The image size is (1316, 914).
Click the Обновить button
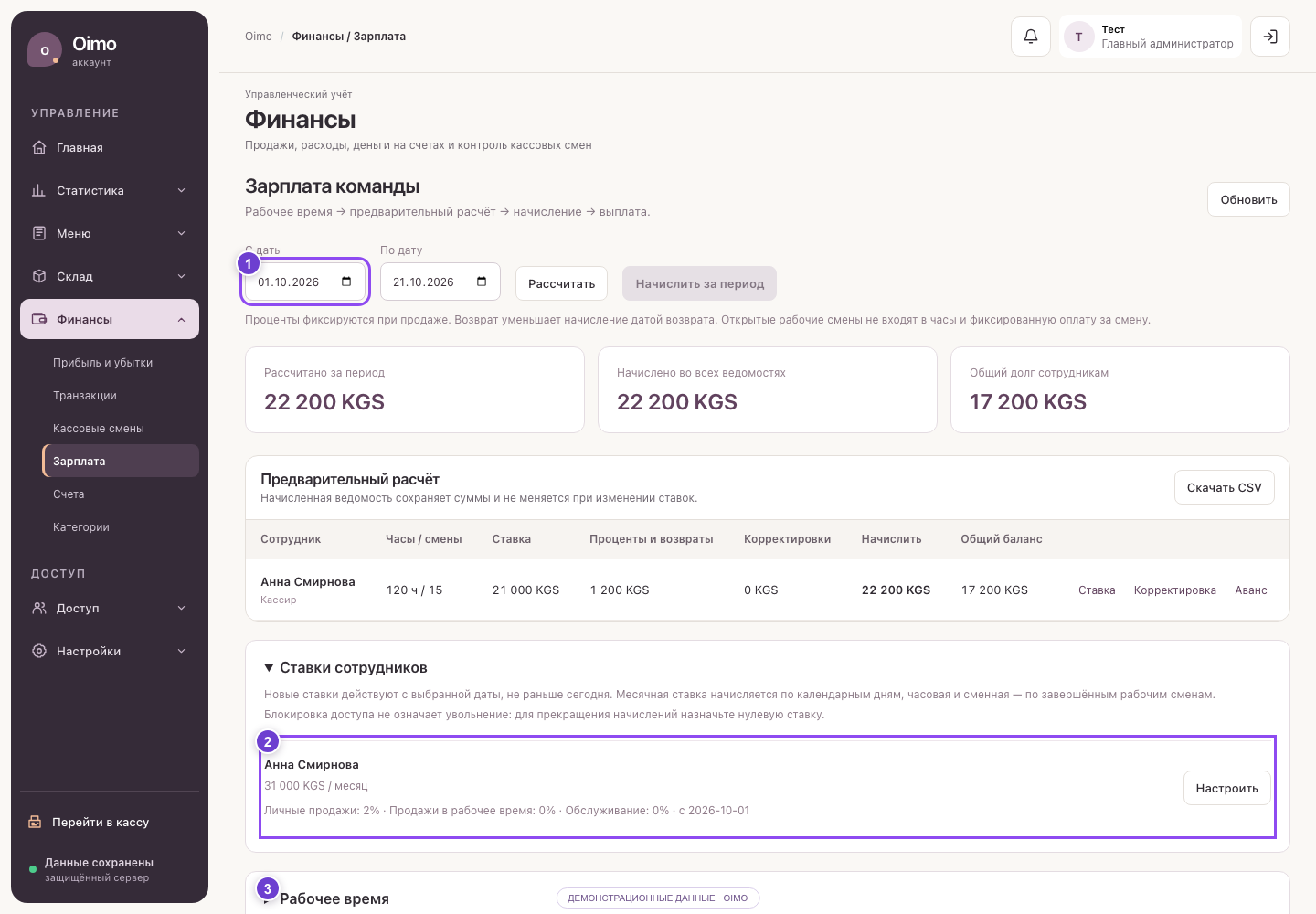pos(1248,199)
